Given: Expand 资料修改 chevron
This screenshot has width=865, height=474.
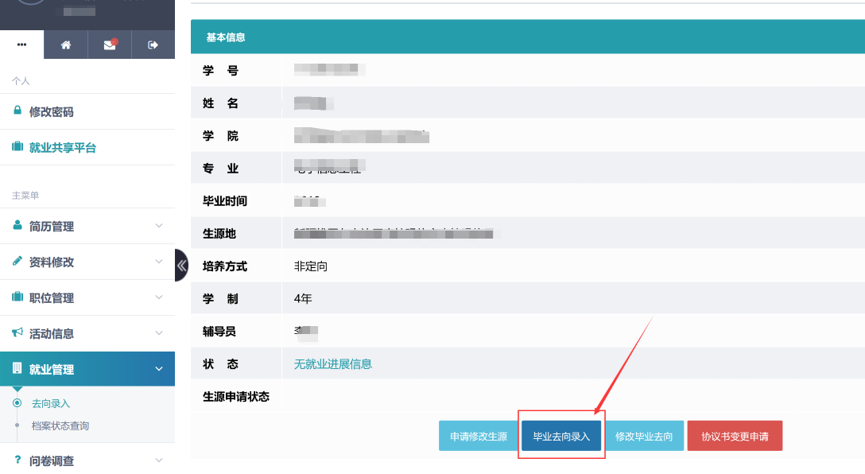Looking at the screenshot, I should coord(159,262).
